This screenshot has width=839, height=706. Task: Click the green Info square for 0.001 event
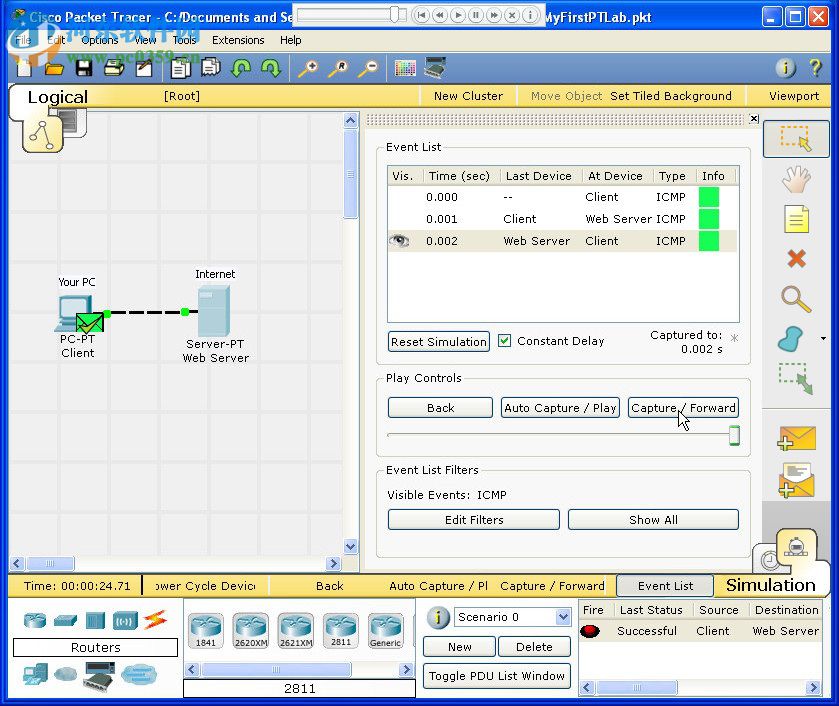point(709,219)
